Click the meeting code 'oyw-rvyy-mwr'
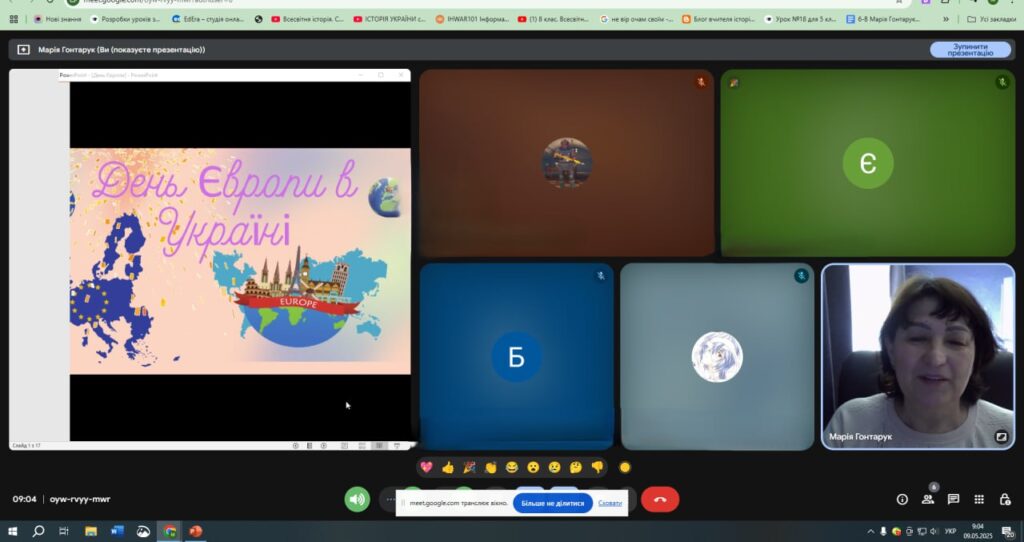Viewport: 1024px width, 542px height. click(x=80, y=500)
